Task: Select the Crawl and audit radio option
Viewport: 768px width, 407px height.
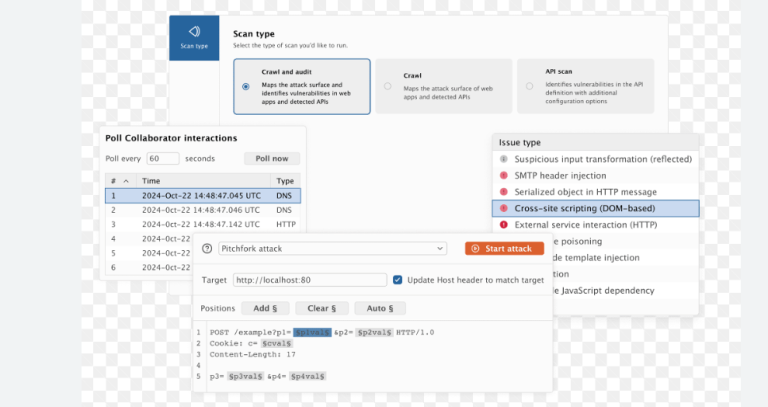Action: coord(246,87)
